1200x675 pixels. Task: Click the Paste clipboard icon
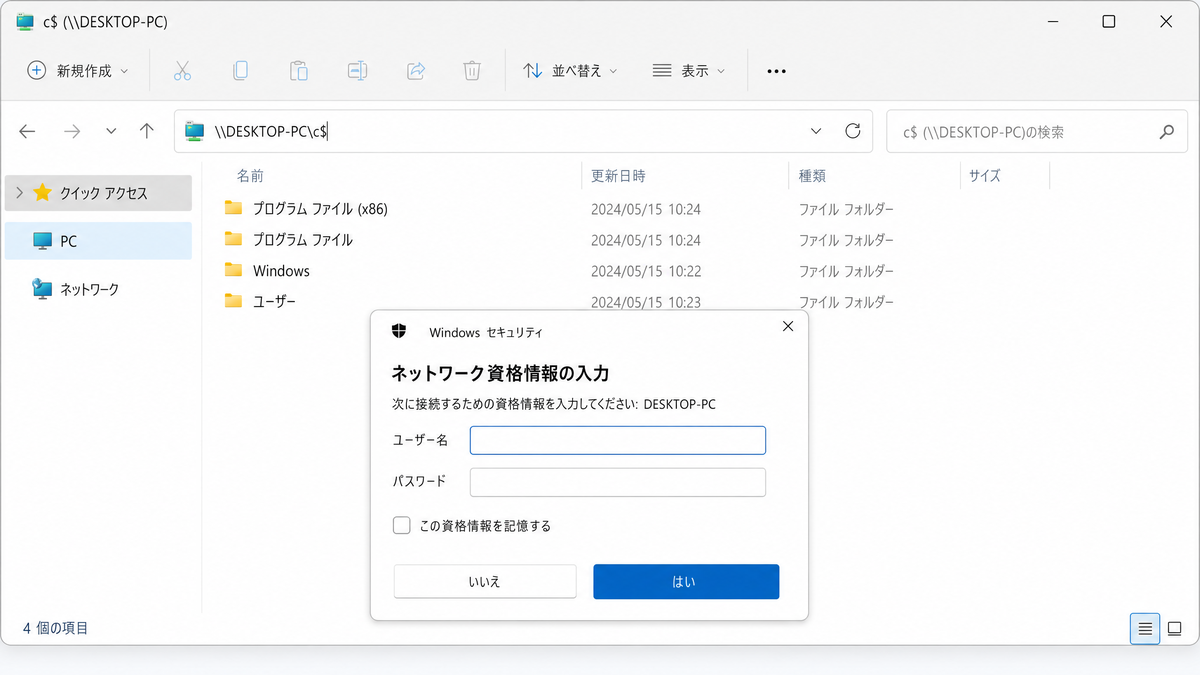[x=298, y=71]
